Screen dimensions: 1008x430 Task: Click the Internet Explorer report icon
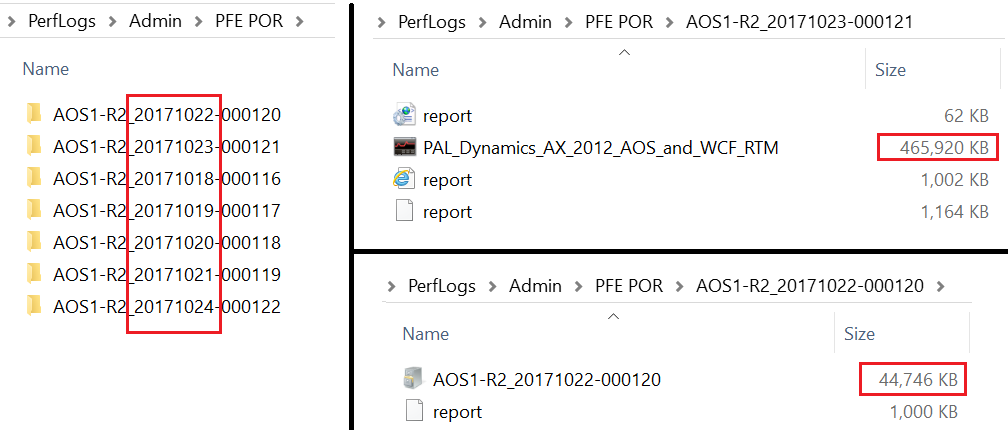pyautogui.click(x=404, y=179)
